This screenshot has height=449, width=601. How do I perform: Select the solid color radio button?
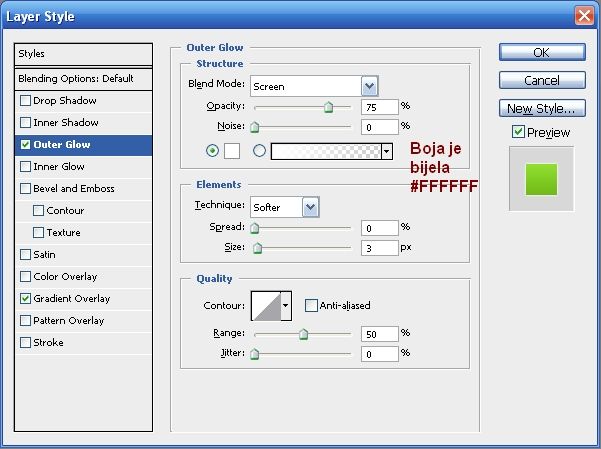click(x=212, y=151)
